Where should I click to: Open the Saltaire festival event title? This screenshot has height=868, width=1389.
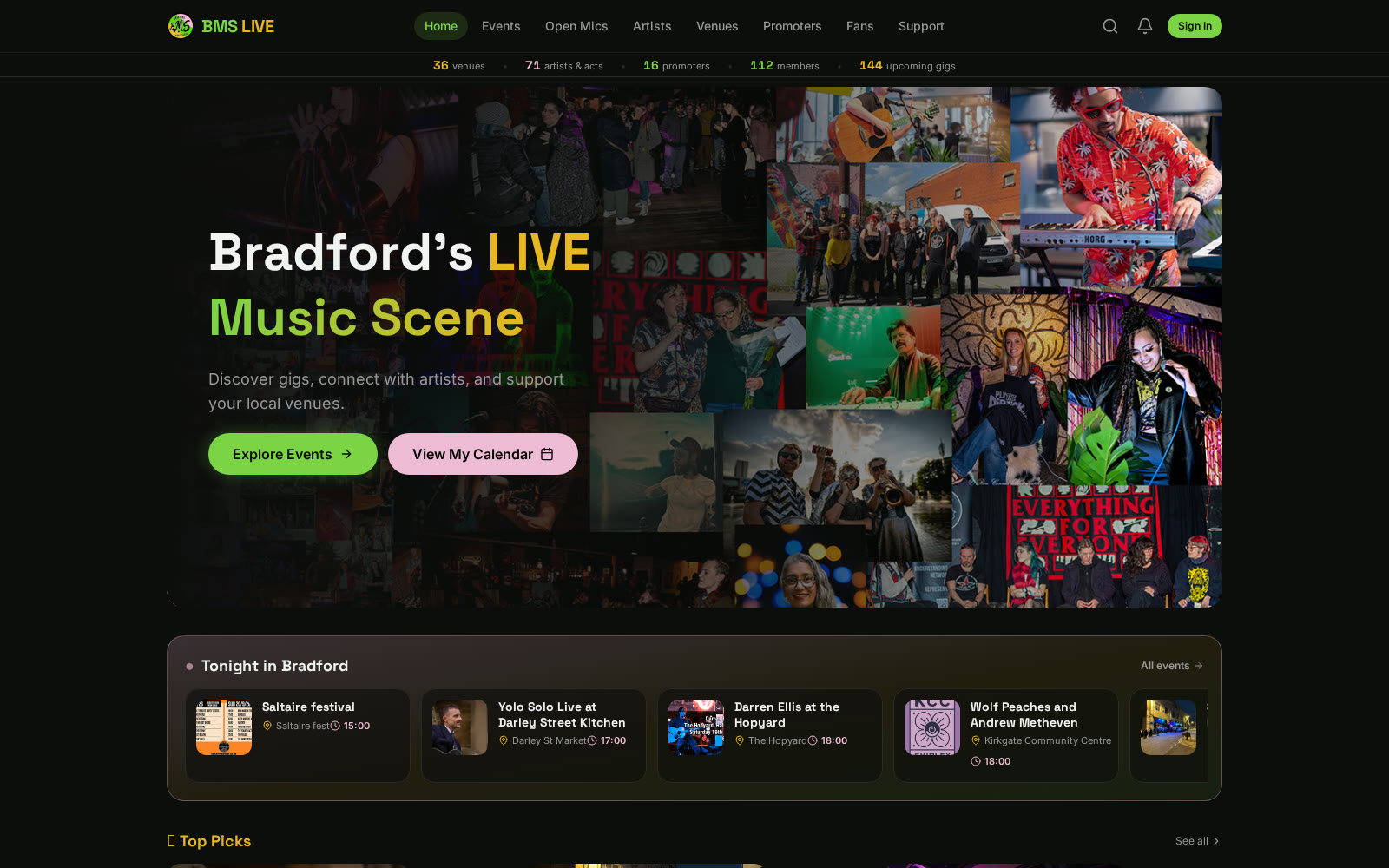pyautogui.click(x=308, y=707)
